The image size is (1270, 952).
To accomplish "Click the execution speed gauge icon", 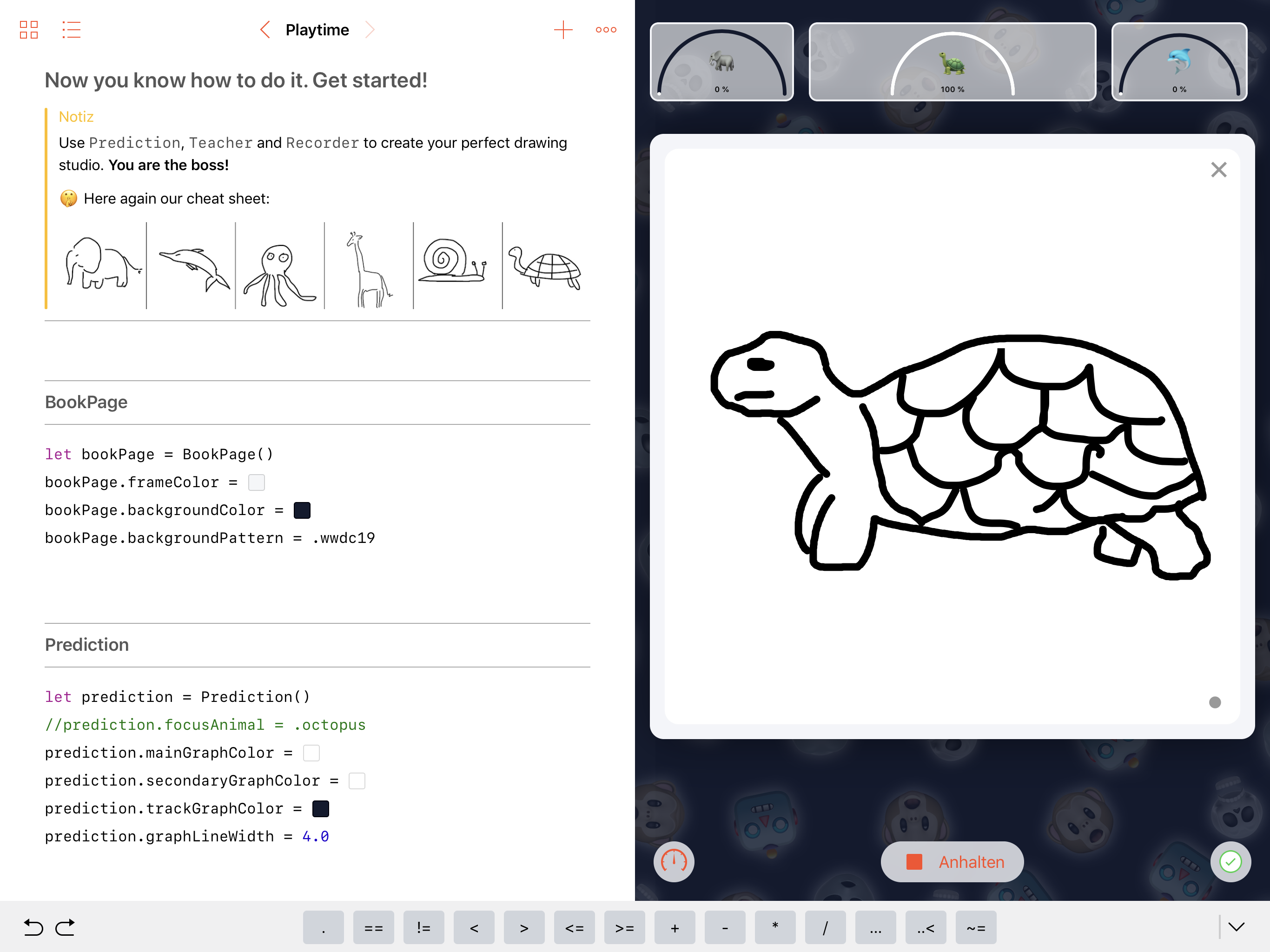I will click(674, 861).
